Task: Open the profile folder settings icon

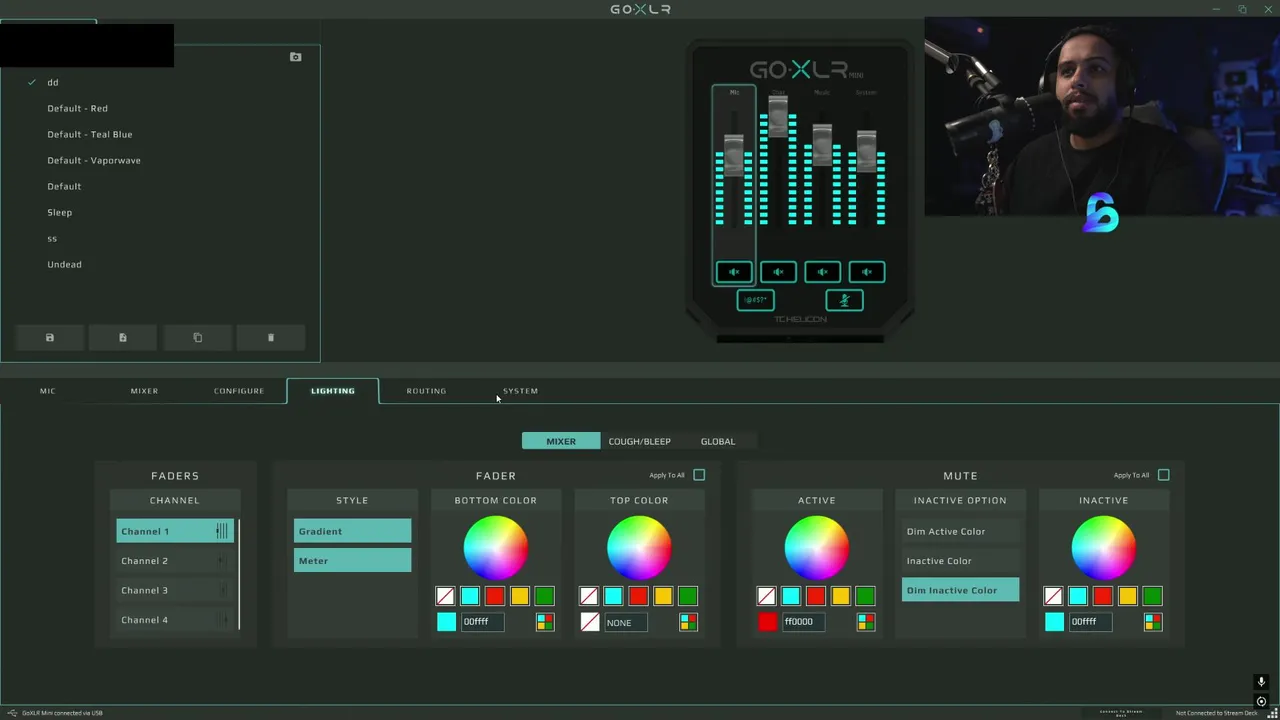Action: (295, 57)
